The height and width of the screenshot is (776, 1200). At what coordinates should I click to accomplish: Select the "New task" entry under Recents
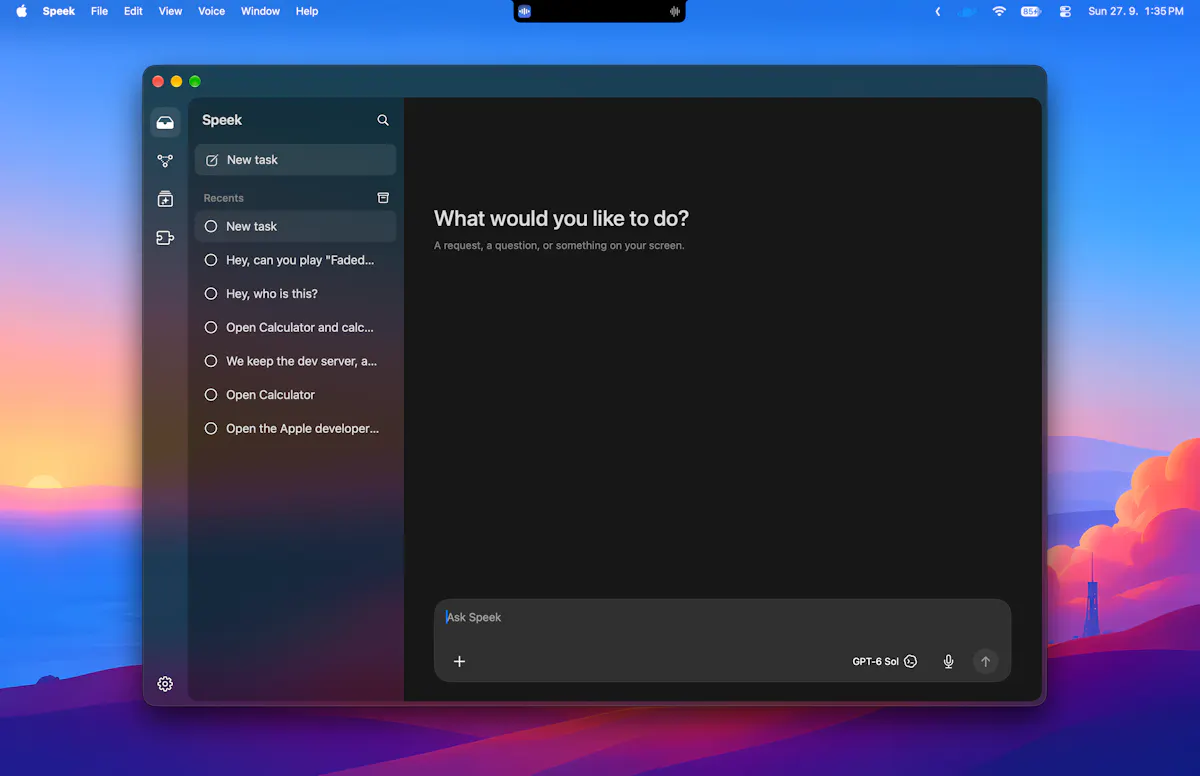pyautogui.click(x=295, y=226)
